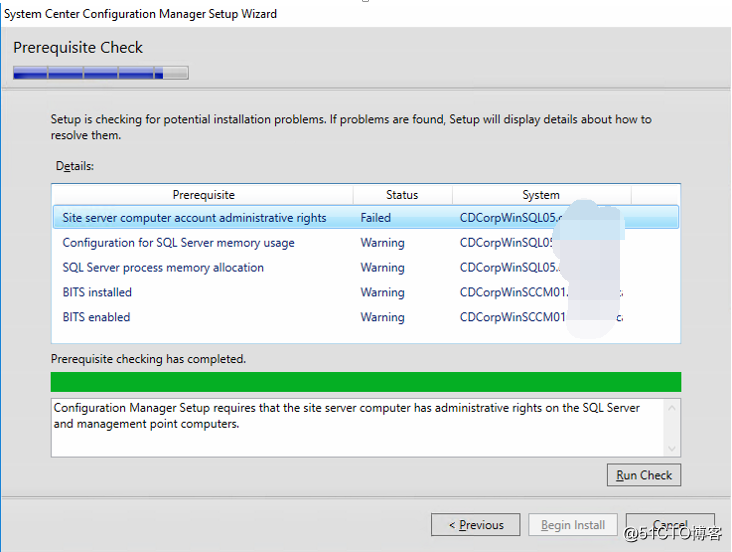Sort by the System column header
Image resolution: width=732 pixels, height=552 pixels.
point(542,195)
